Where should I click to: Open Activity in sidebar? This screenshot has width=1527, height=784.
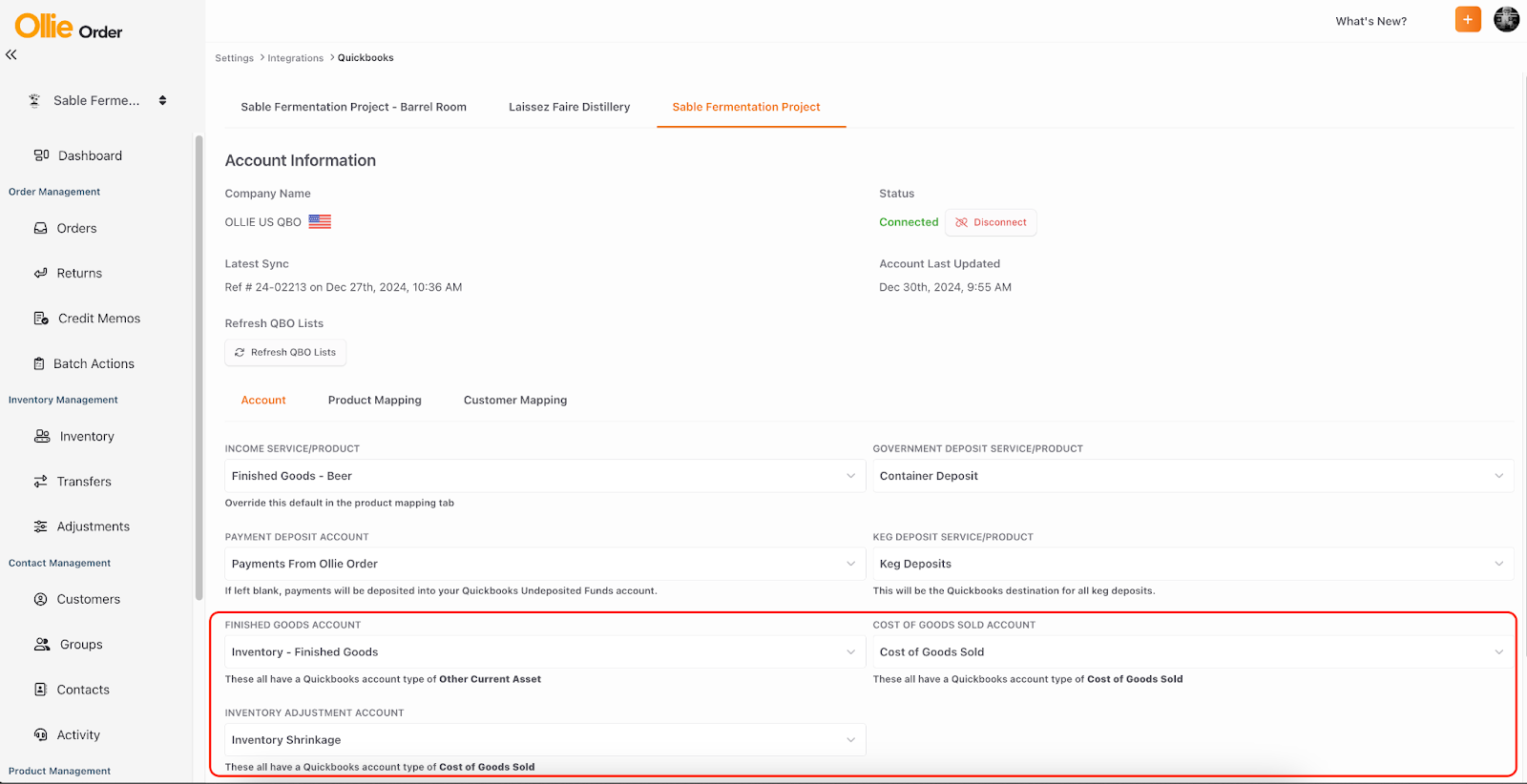click(x=78, y=734)
